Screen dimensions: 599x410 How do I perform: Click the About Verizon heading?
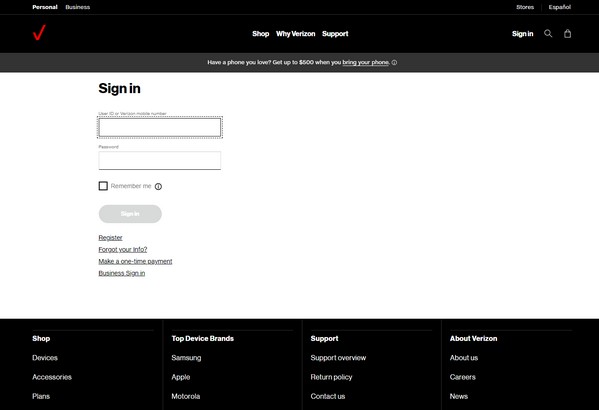[x=473, y=339]
